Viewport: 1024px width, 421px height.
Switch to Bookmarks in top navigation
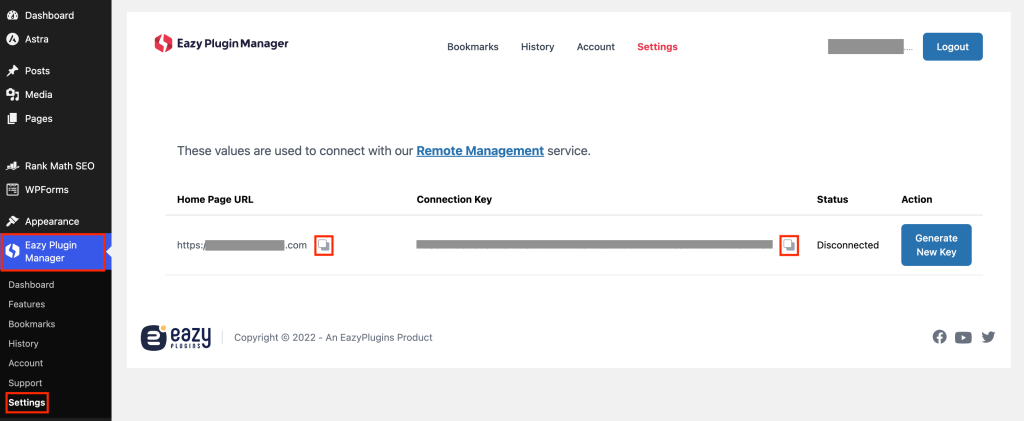coord(473,47)
